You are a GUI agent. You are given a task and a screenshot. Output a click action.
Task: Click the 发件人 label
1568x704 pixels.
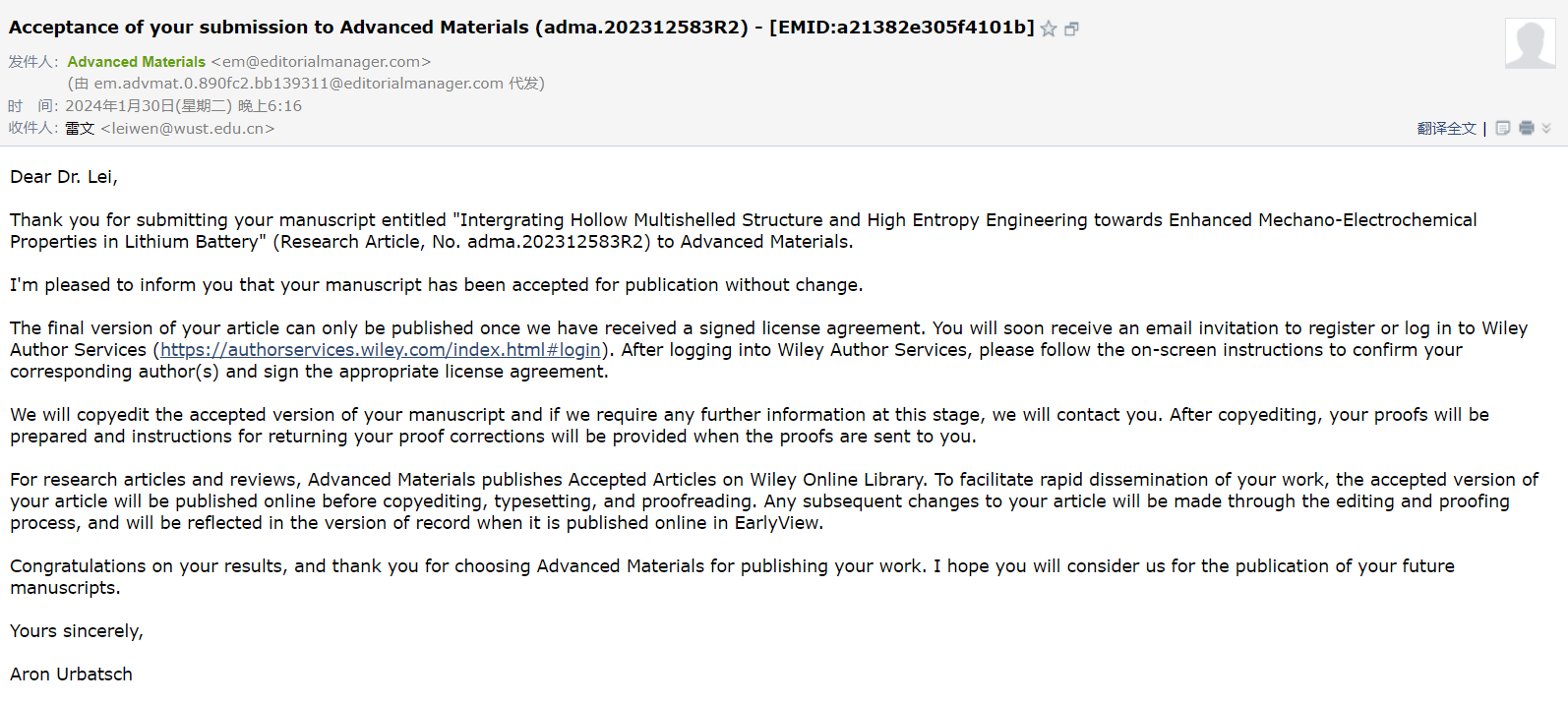click(x=33, y=62)
